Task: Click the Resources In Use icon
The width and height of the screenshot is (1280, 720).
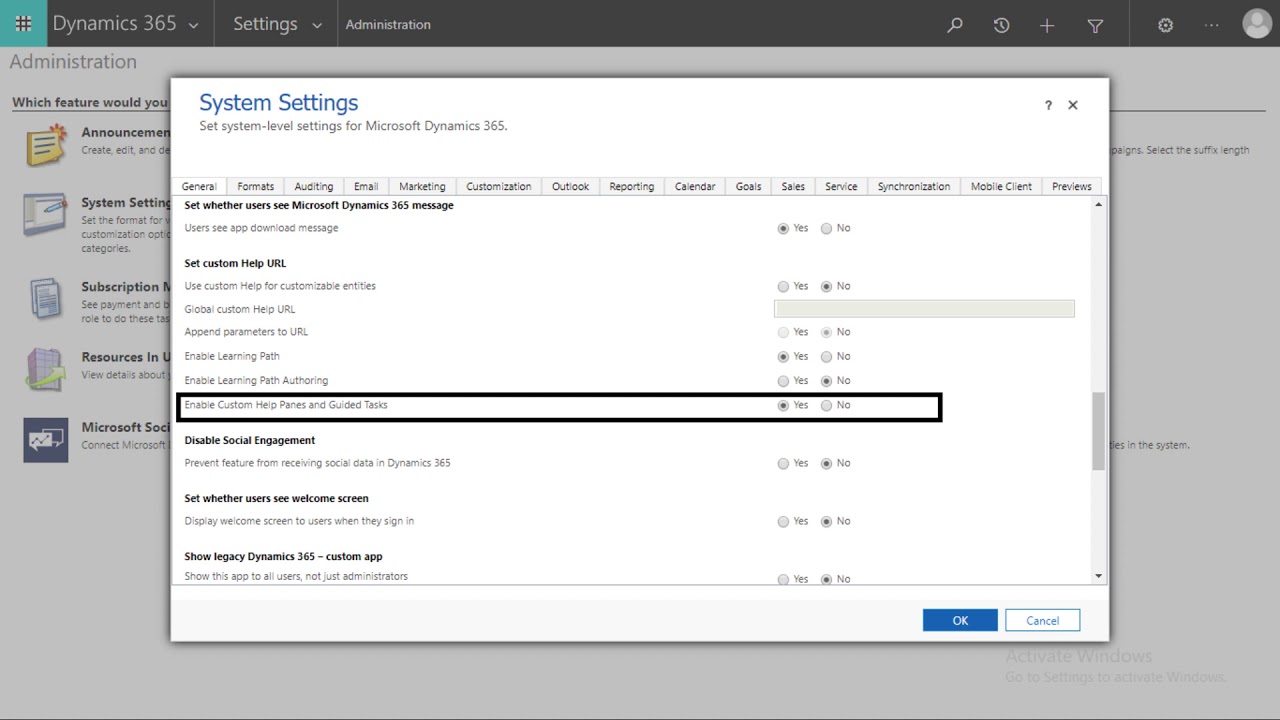Action: 46,369
